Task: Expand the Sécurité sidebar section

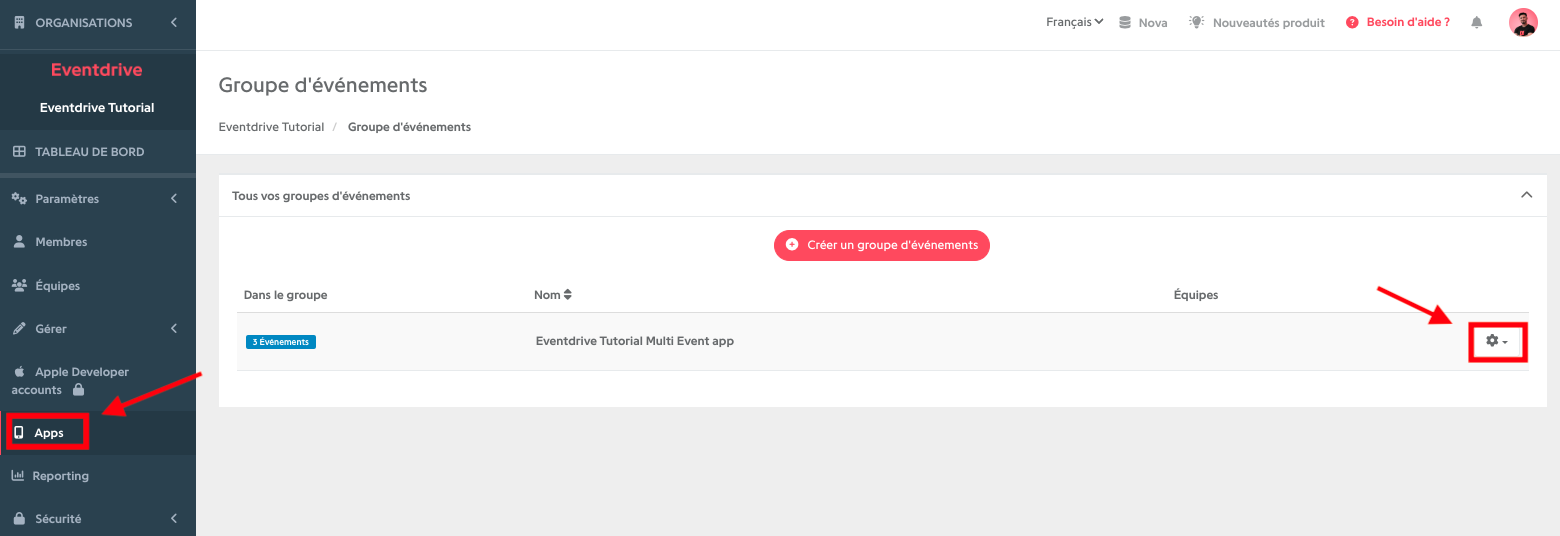Action: 98,519
